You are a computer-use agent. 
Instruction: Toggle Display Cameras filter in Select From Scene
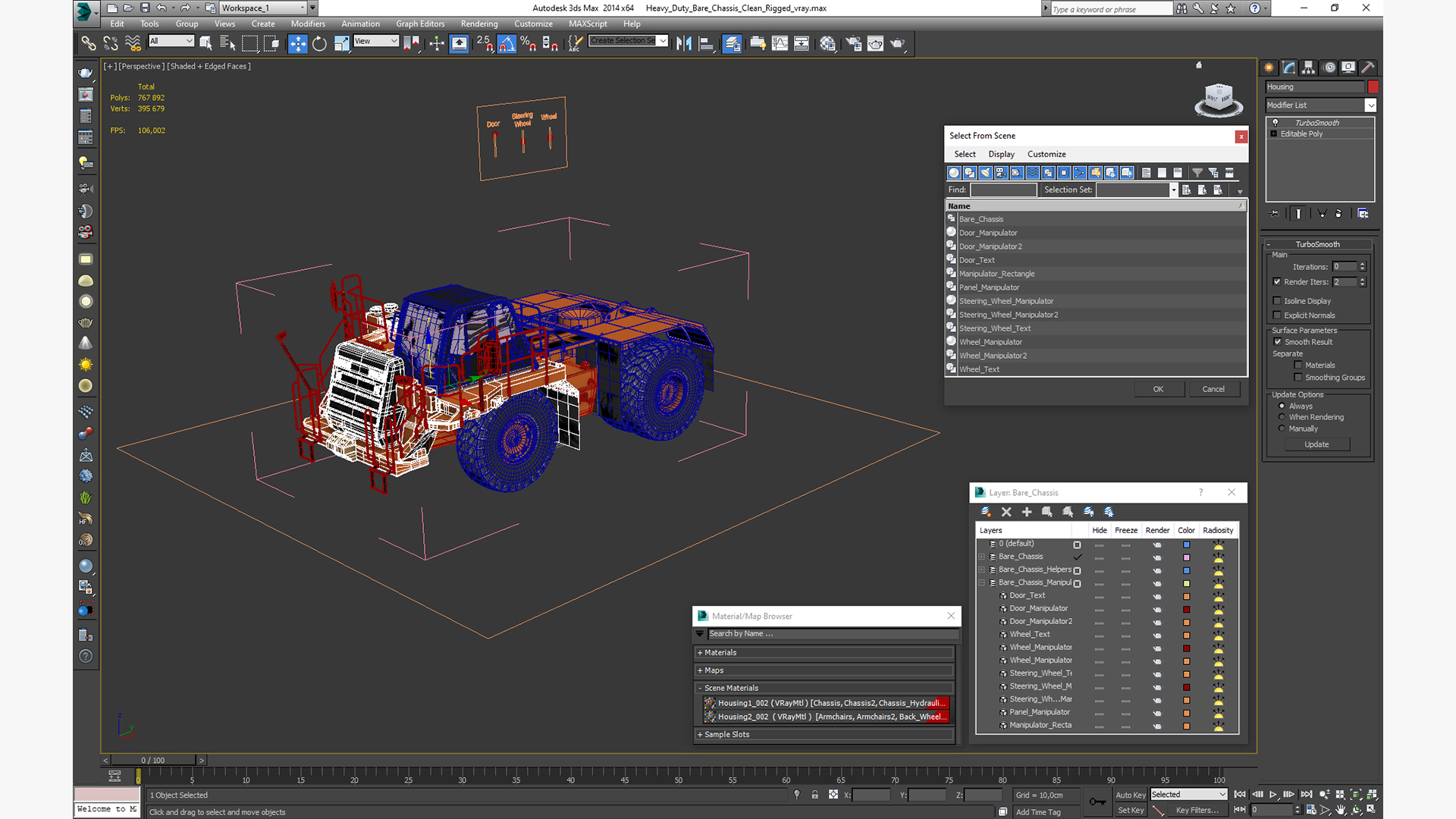coord(1001,173)
